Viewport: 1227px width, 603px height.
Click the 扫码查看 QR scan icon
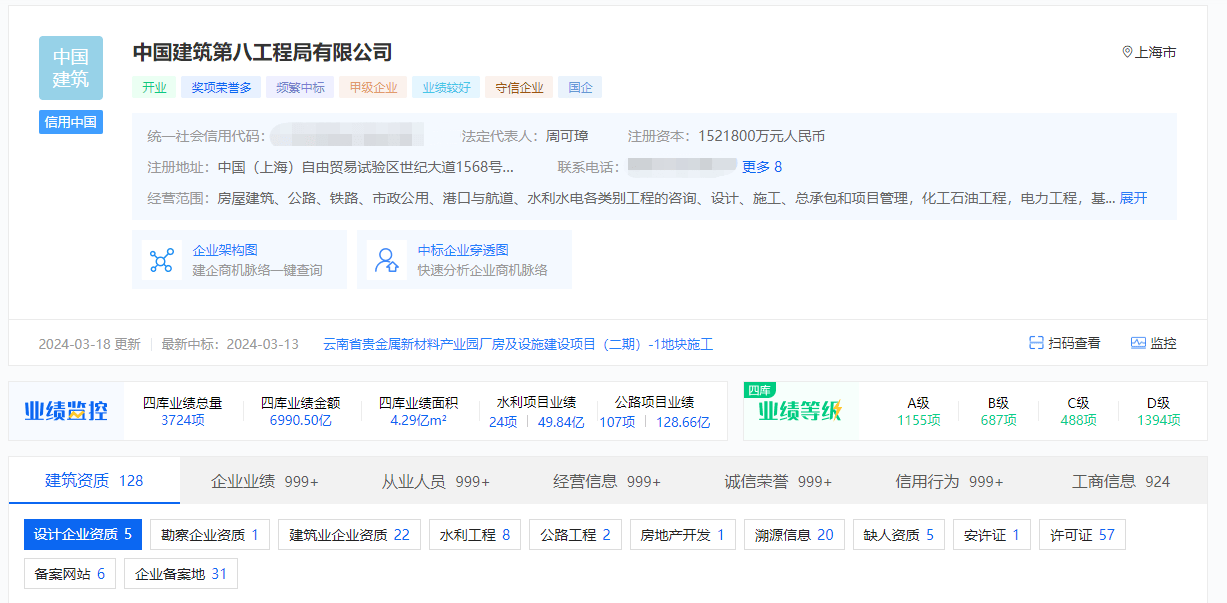[x=1036, y=343]
